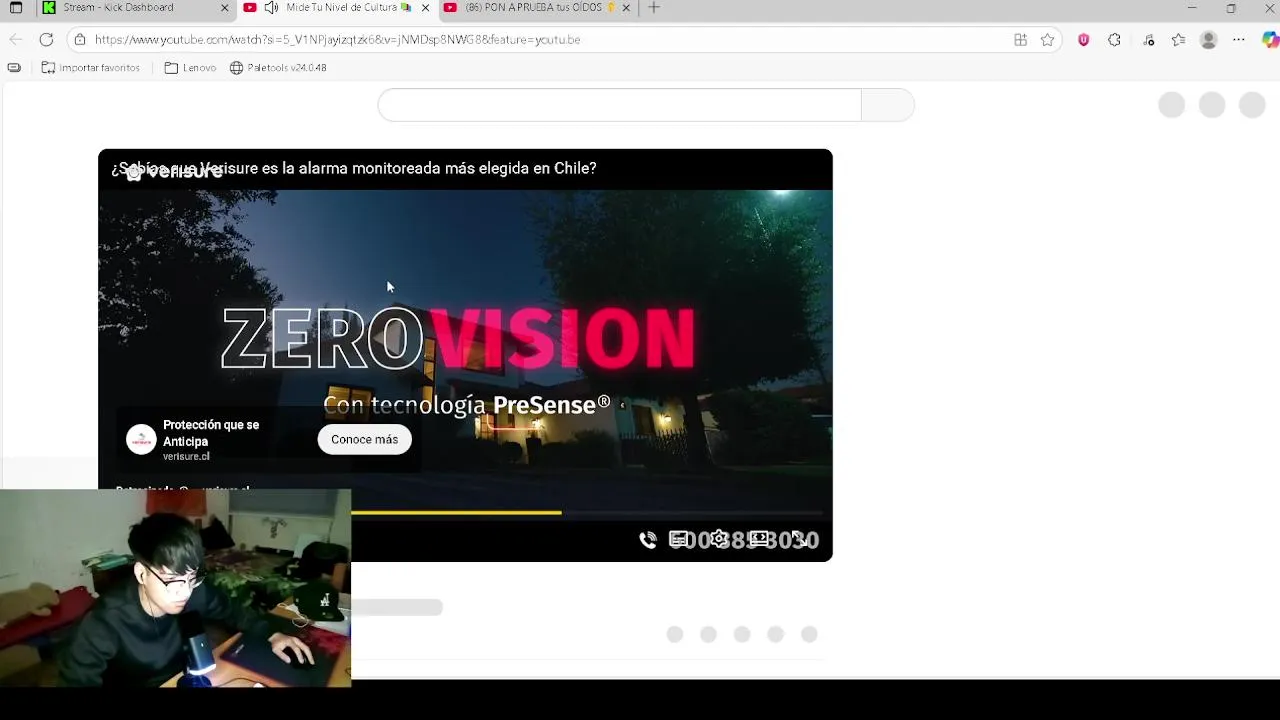1280x720 pixels.
Task: Open the split screen icon in address bar
Action: [x=1020, y=40]
